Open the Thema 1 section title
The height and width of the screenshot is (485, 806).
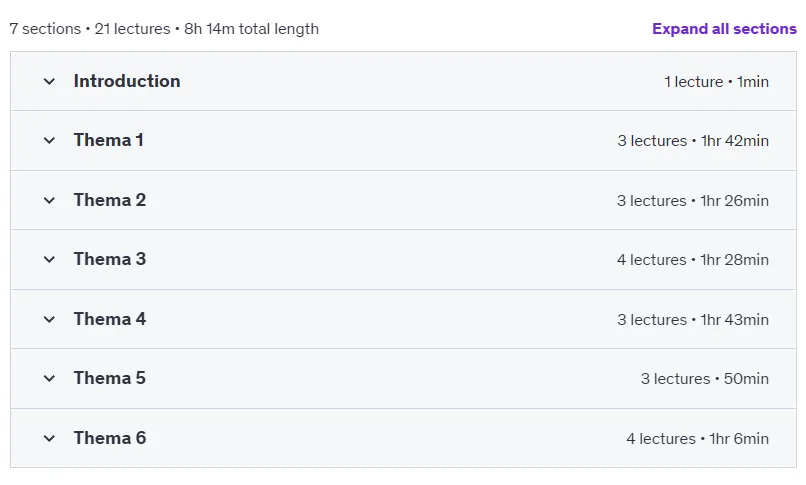[108, 140]
